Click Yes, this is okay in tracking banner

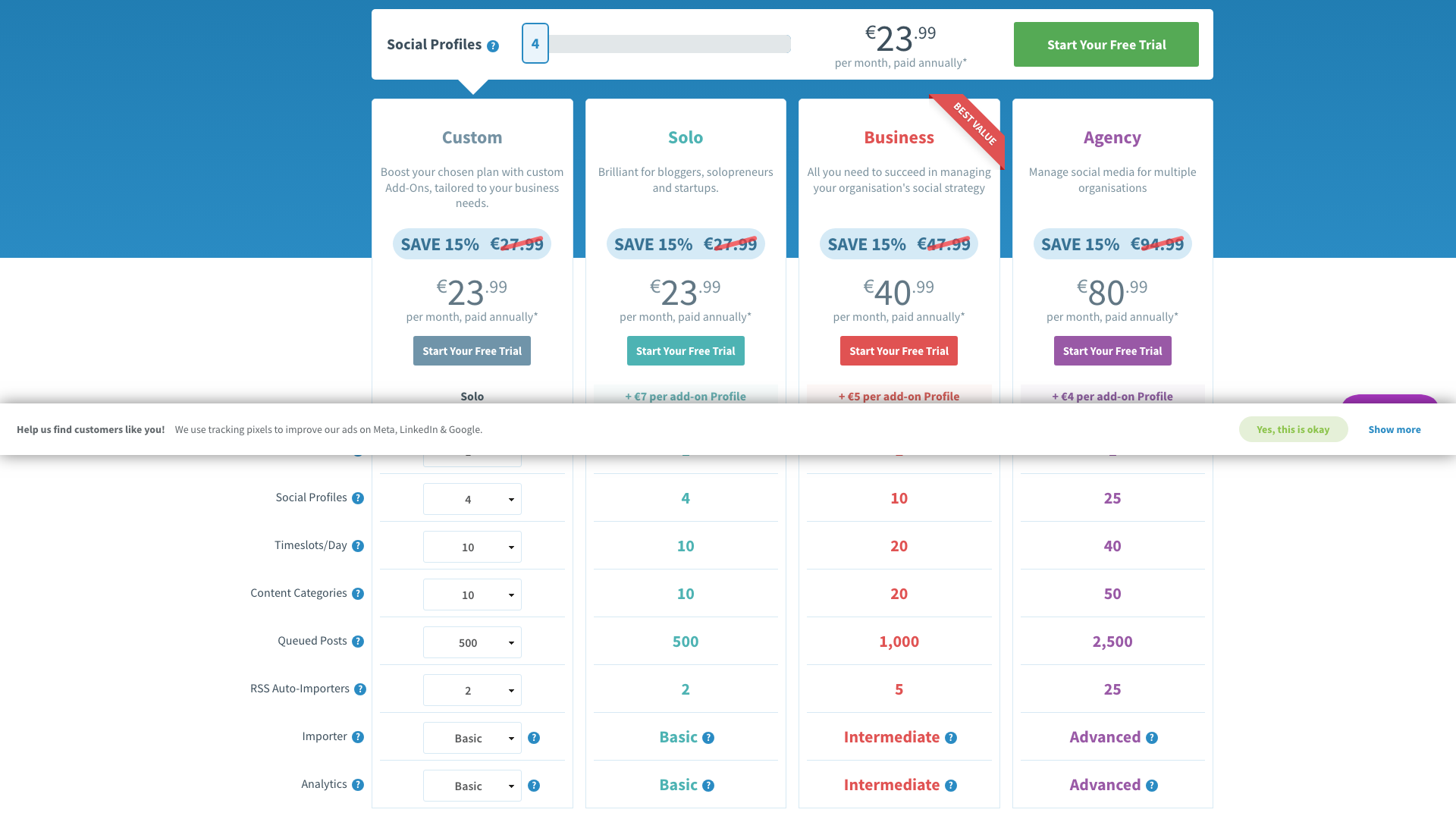[x=1293, y=429]
